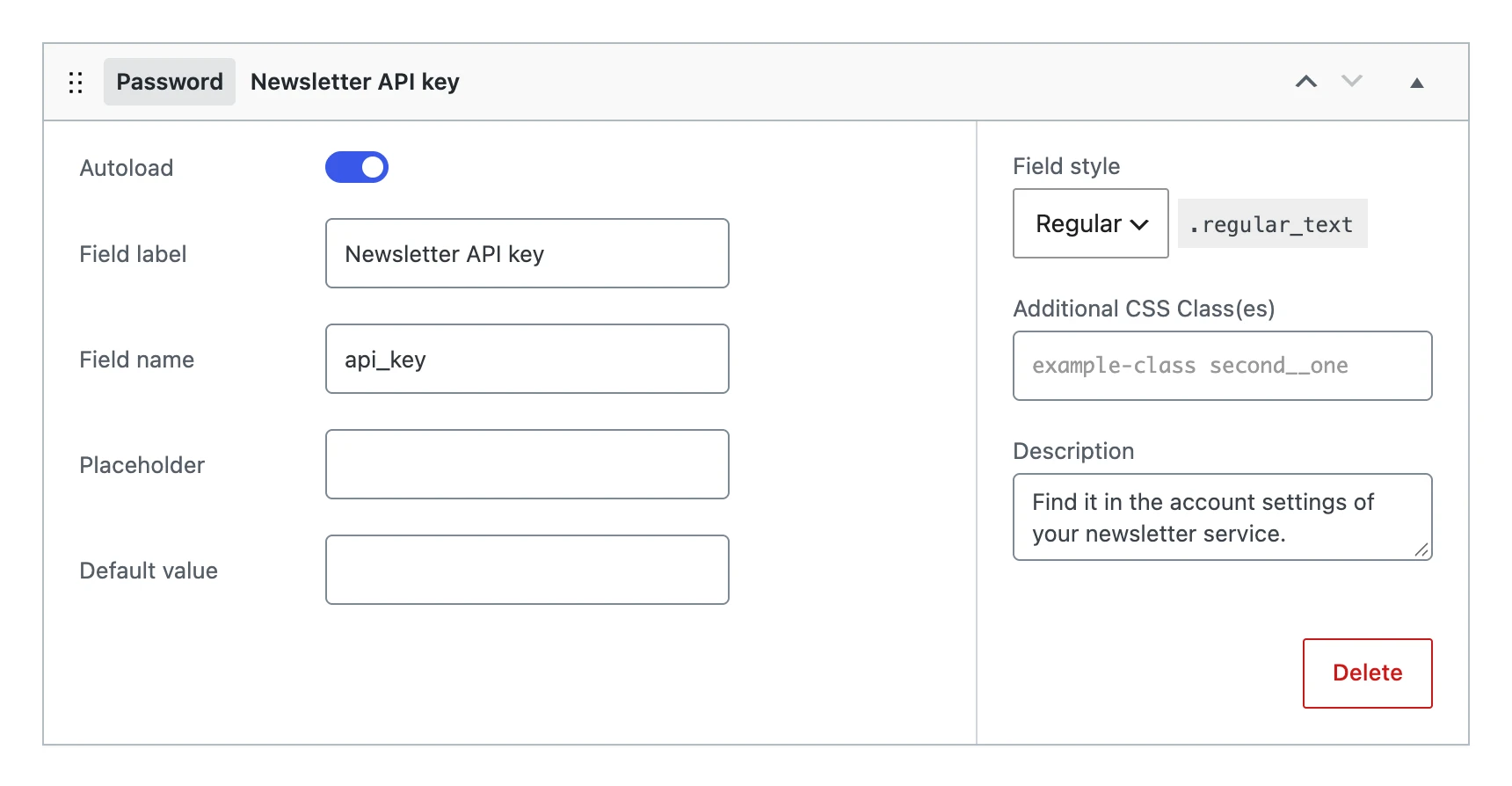Focus Additional CSS Class(es) input
1512x786 pixels.
[1223, 366]
